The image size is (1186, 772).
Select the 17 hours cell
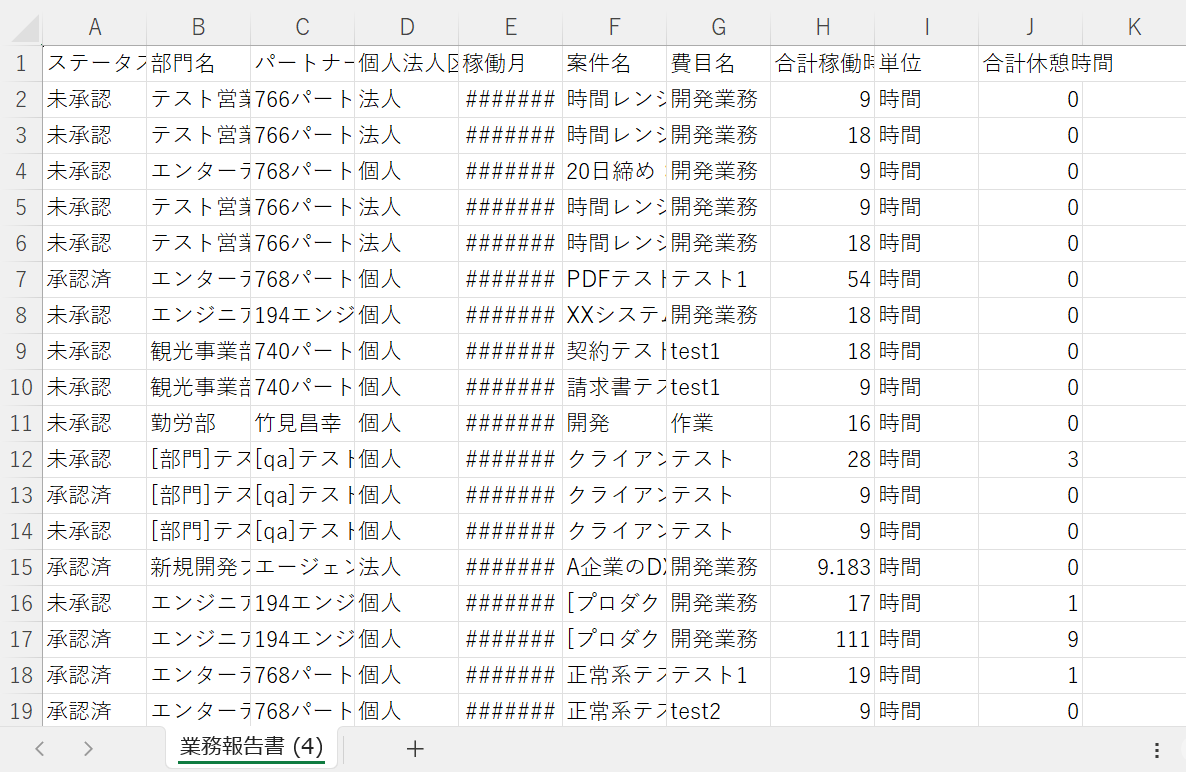822,603
